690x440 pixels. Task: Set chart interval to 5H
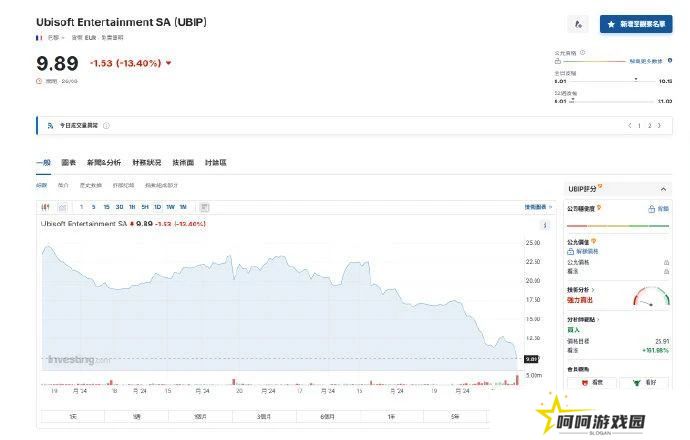coord(145,207)
